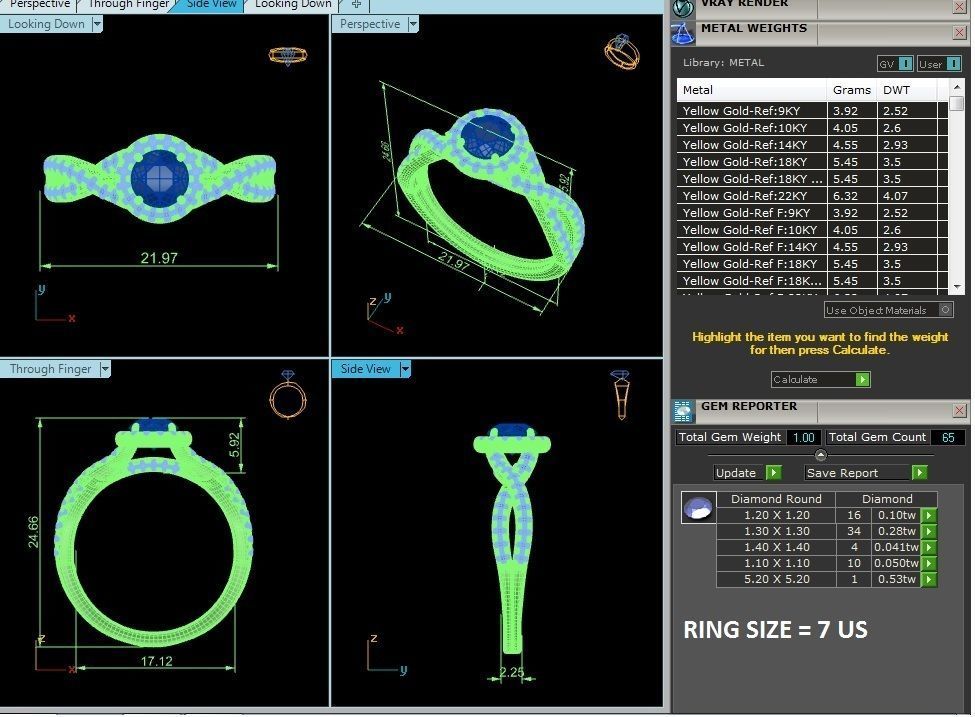
Task: Click the axis gizmo in the Perspective viewport
Action: coord(384,313)
